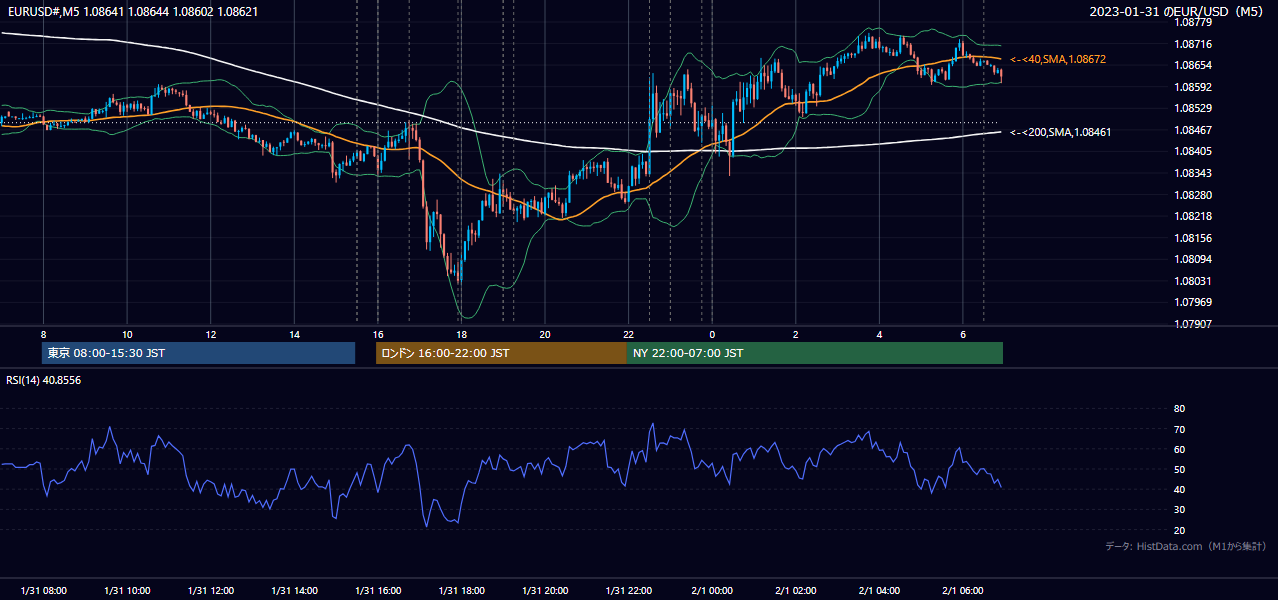1278x600 pixels.
Task: Click the 1/31 10:00 bottom date label
Action: pyautogui.click(x=127, y=591)
